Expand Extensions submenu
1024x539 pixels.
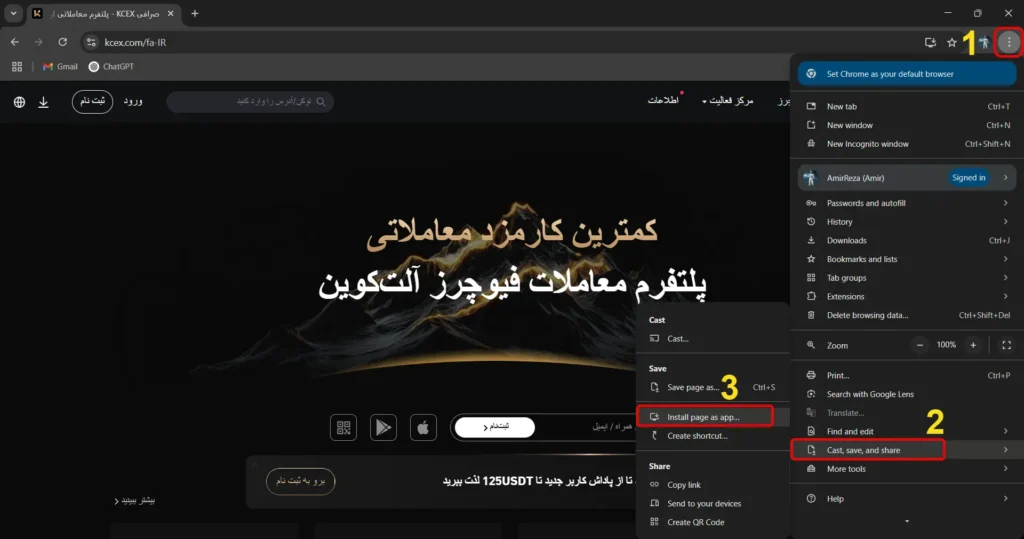pyautogui.click(x=906, y=297)
